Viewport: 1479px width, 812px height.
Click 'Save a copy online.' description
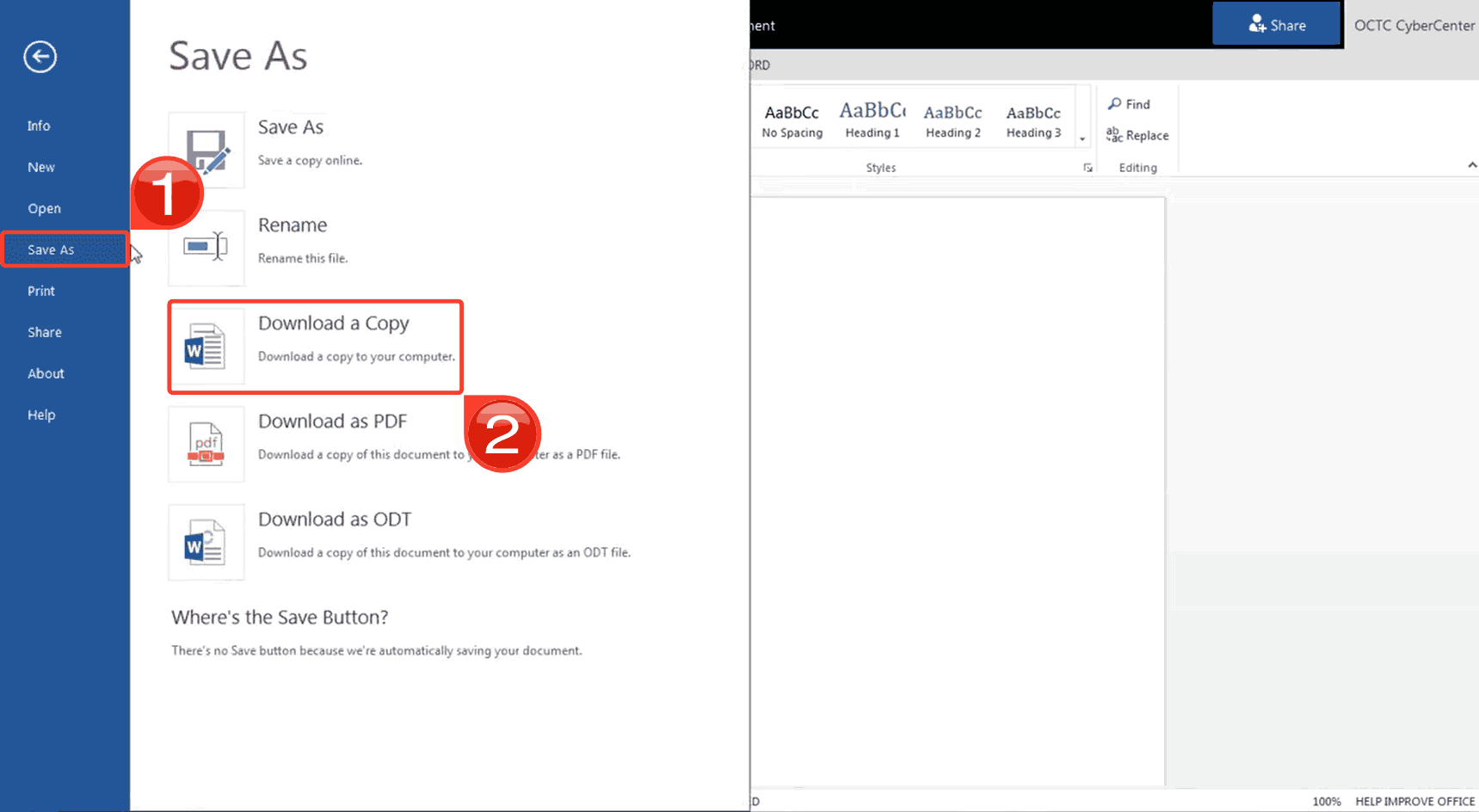point(310,160)
